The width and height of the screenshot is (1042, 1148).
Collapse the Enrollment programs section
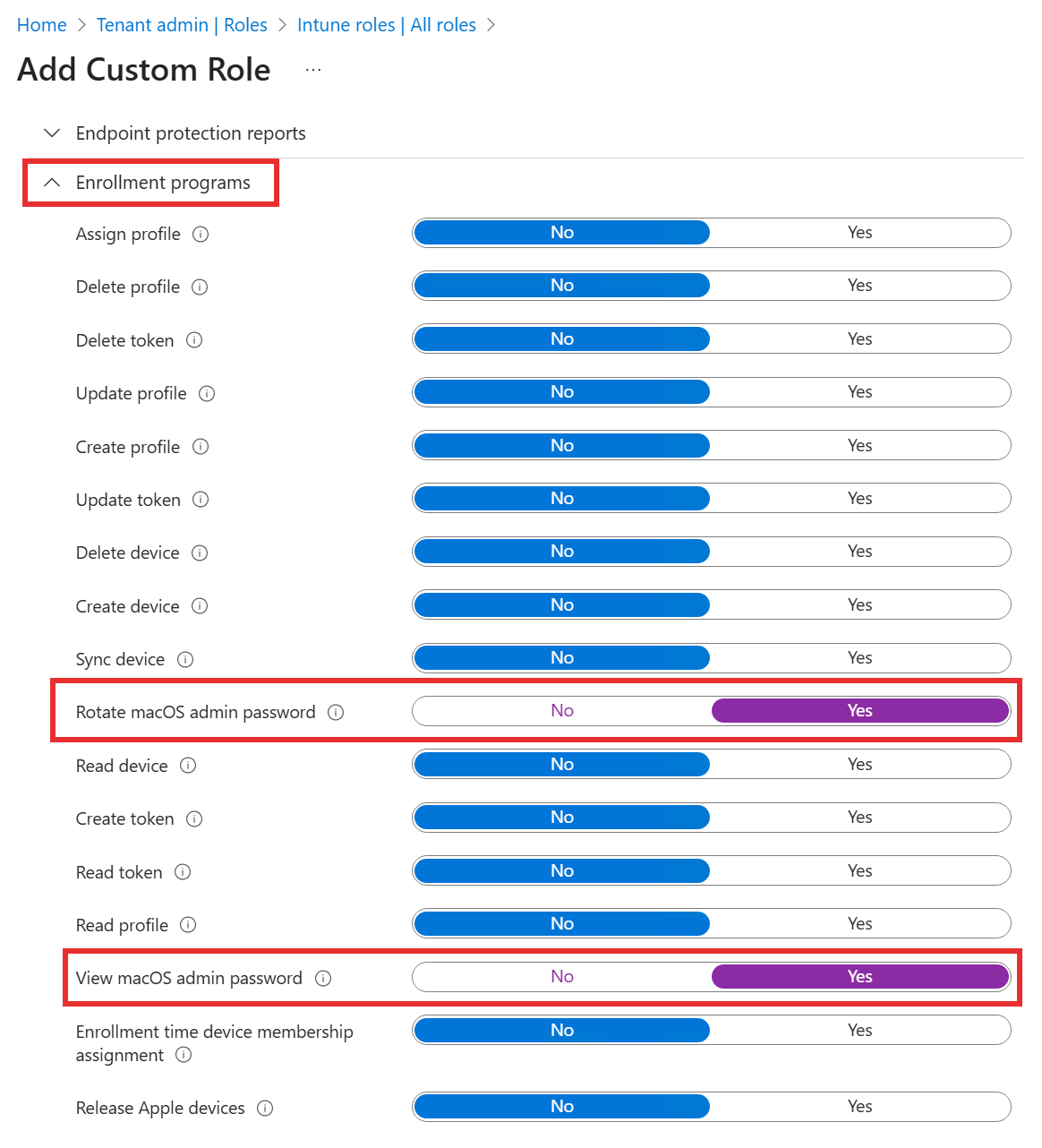51,183
